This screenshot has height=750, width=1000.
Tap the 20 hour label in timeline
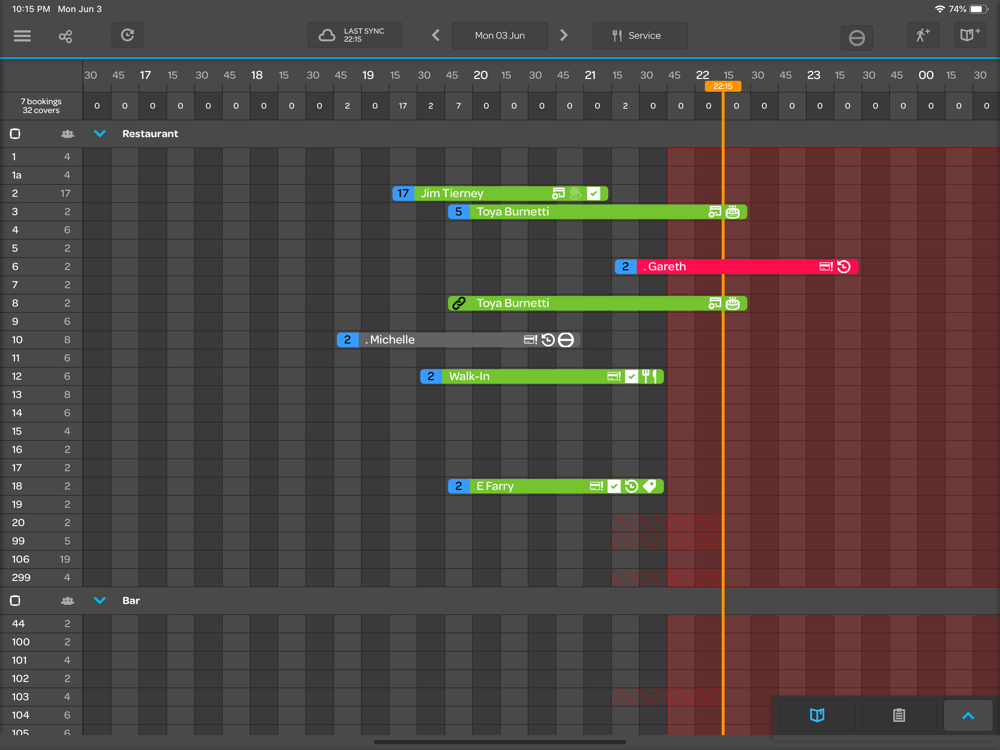480,75
